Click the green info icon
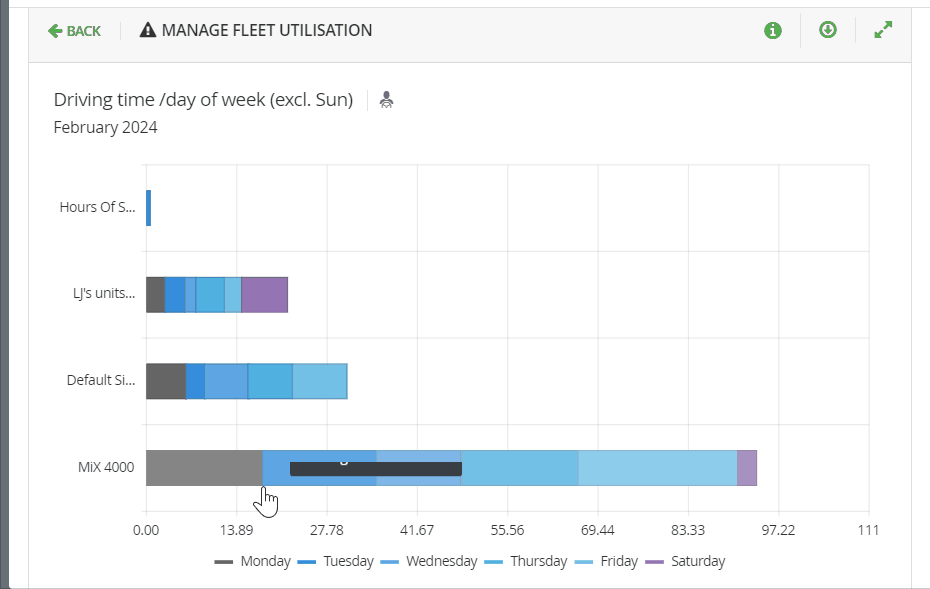Viewport: 930px width, 589px height. (772, 30)
